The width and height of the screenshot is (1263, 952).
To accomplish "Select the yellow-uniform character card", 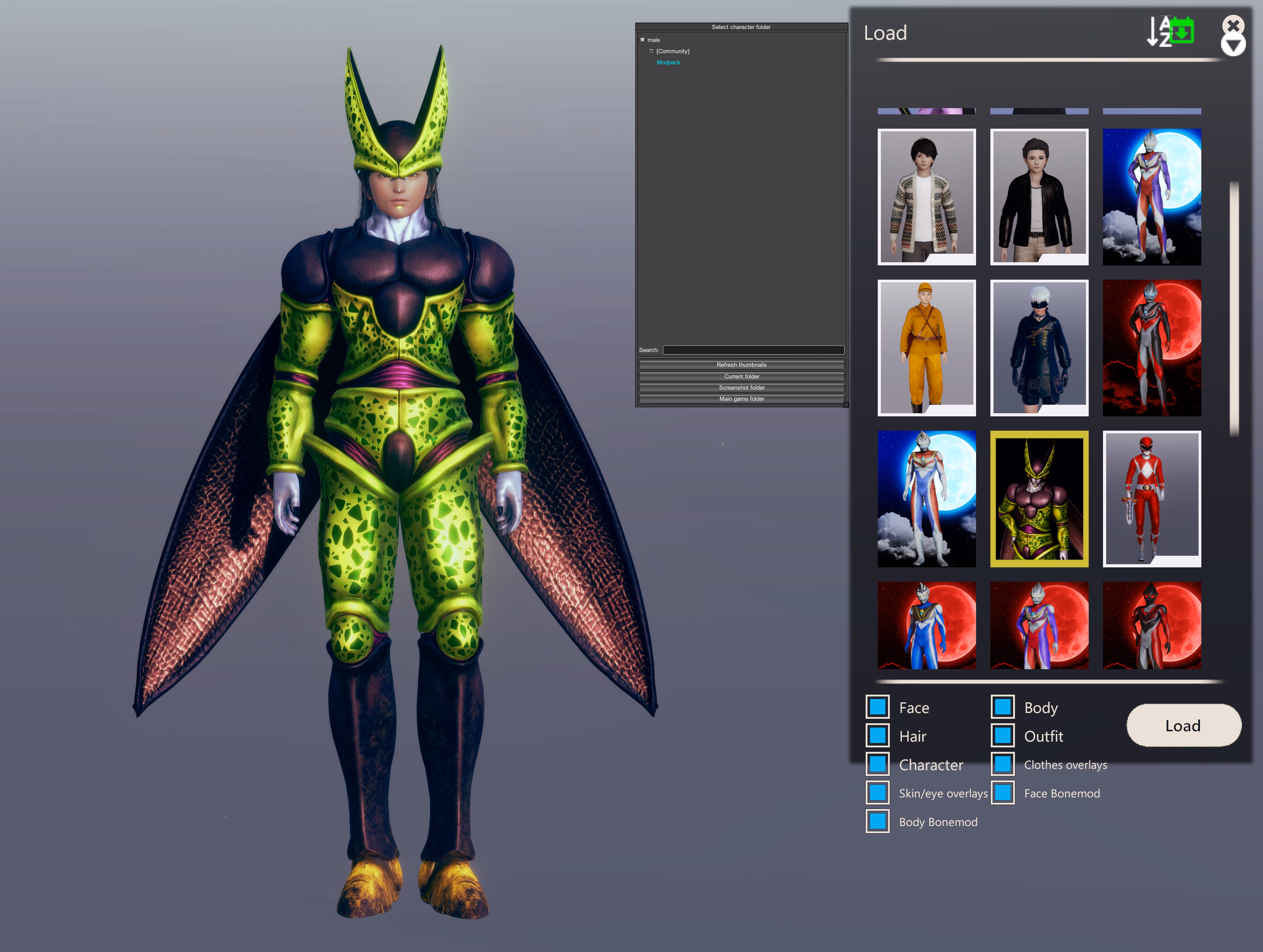I will [x=926, y=348].
